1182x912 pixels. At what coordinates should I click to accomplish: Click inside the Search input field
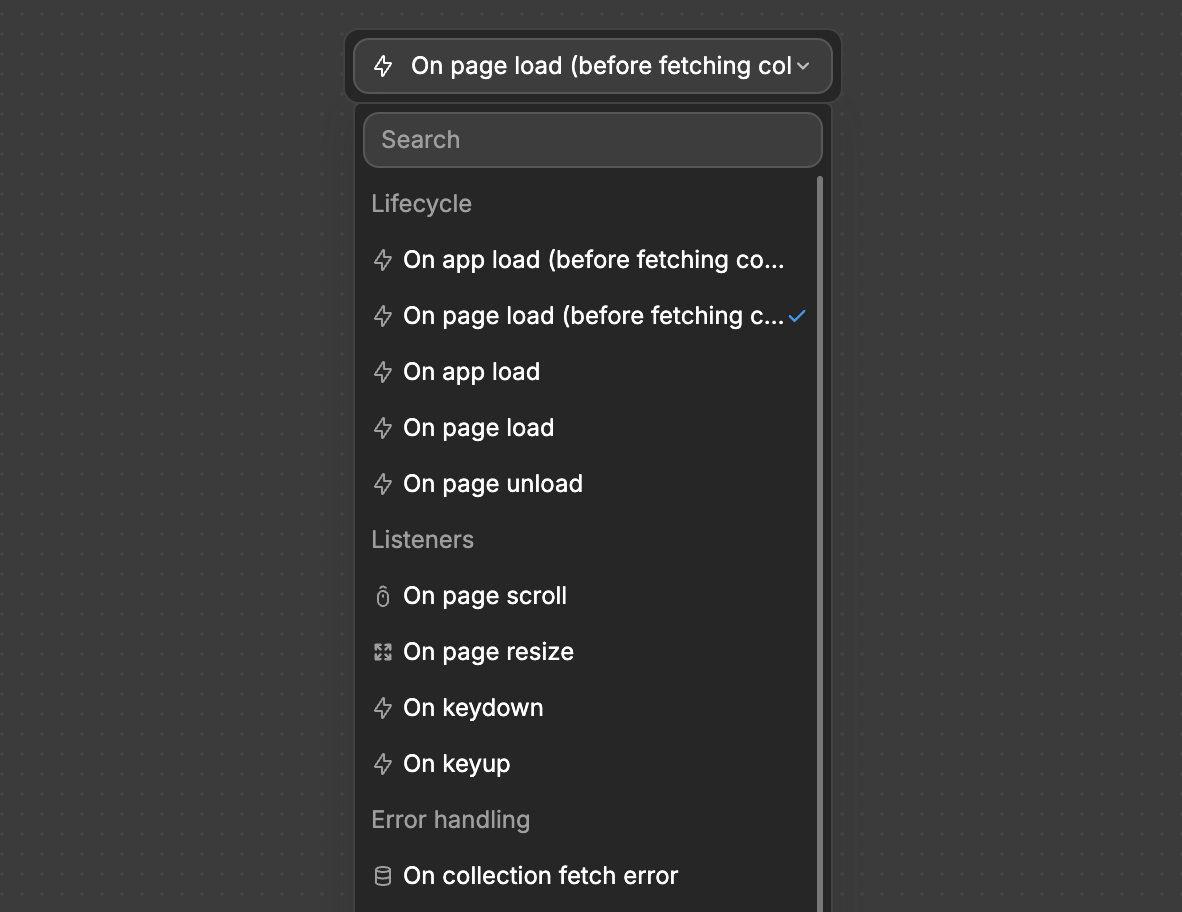[592, 140]
